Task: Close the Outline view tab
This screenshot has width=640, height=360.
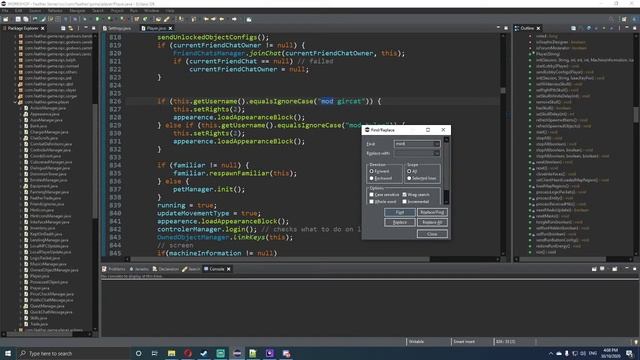Action: tap(538, 28)
